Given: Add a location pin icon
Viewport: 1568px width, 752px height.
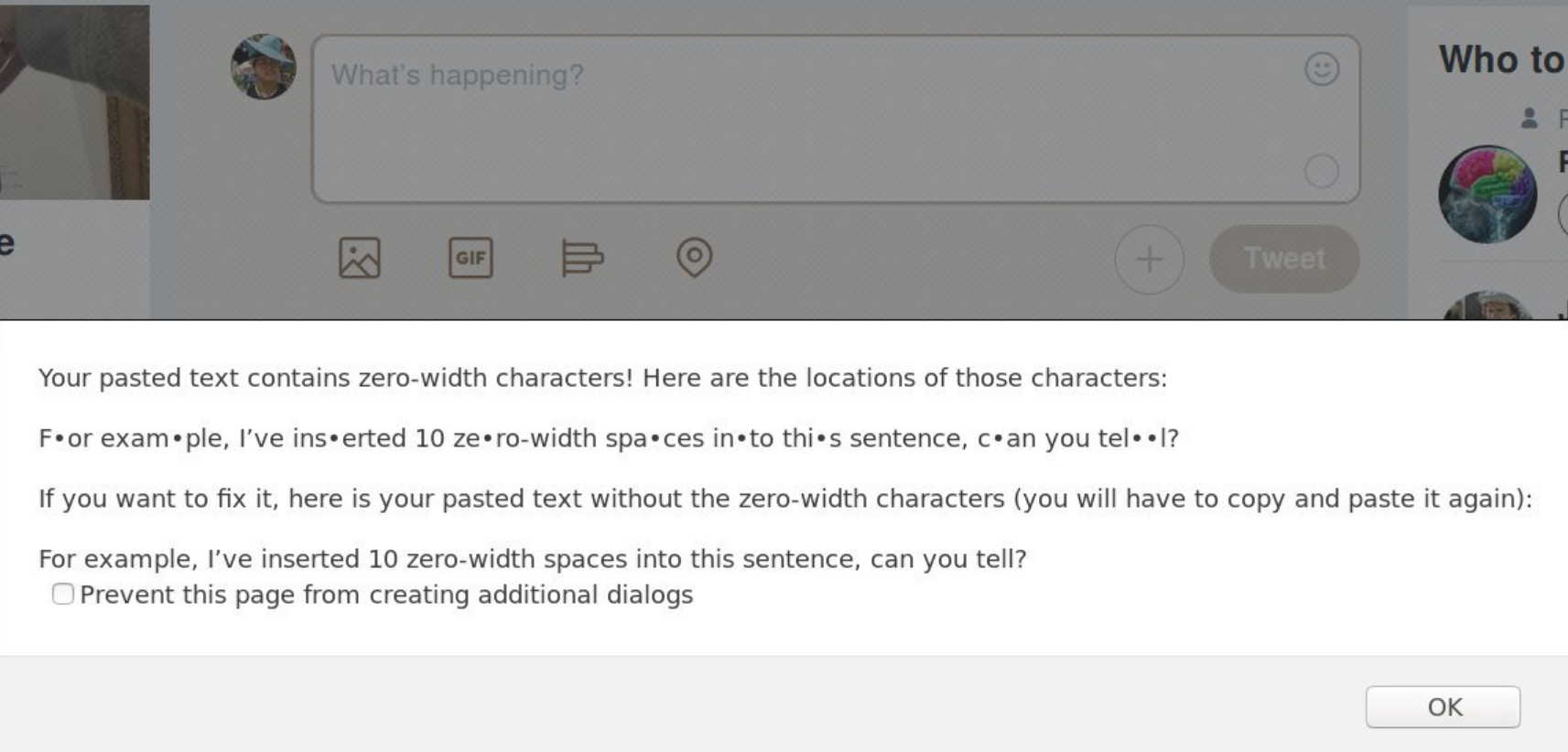Looking at the screenshot, I should [695, 257].
